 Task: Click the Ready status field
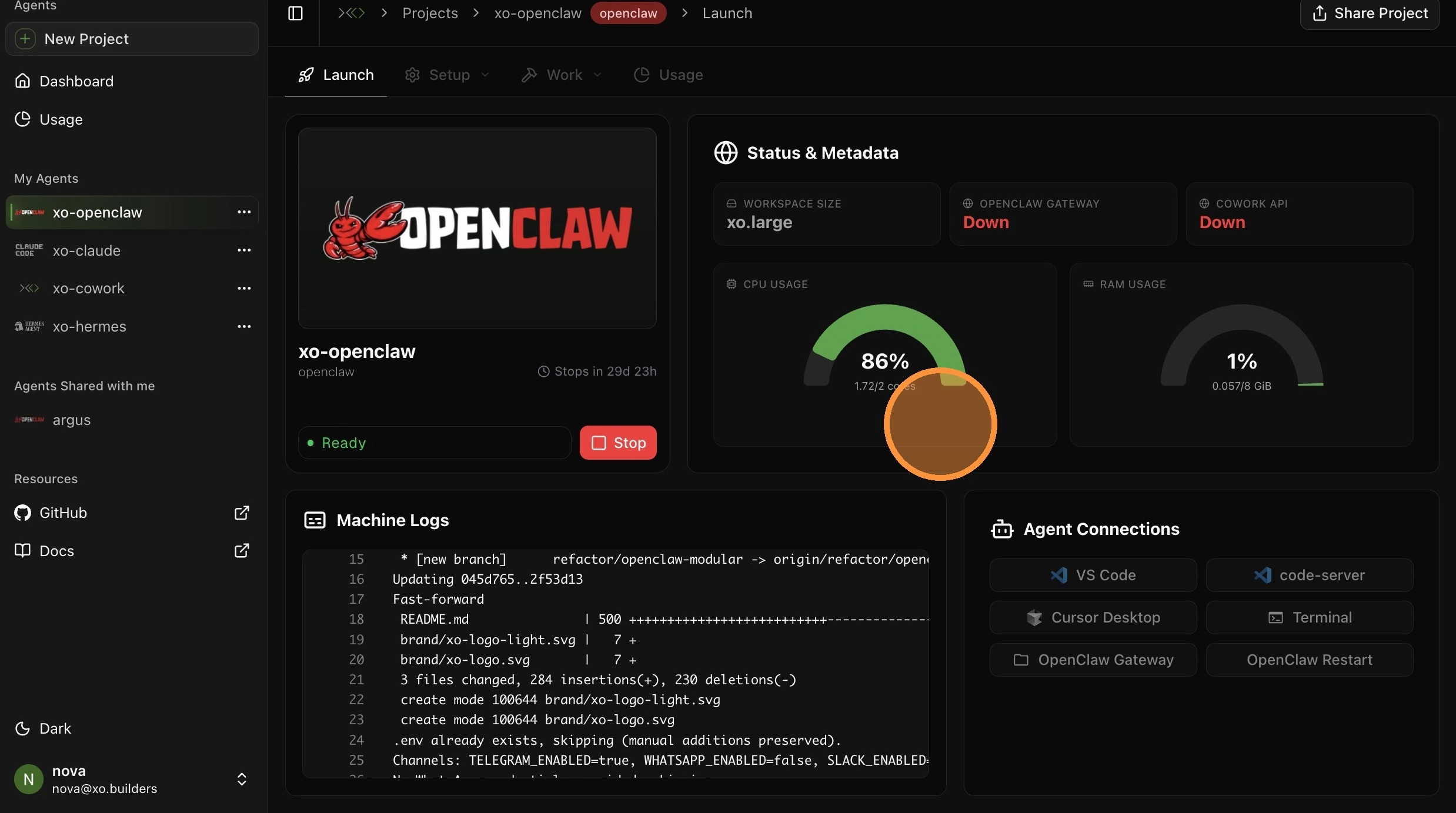(435, 443)
